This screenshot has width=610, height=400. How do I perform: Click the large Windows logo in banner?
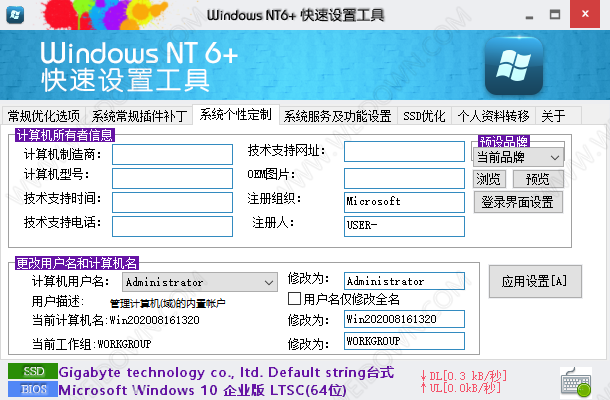tap(514, 65)
